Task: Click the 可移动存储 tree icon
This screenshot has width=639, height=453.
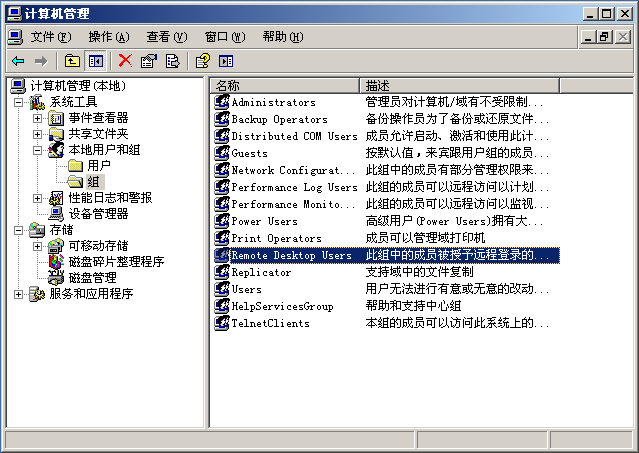Action: 56,246
